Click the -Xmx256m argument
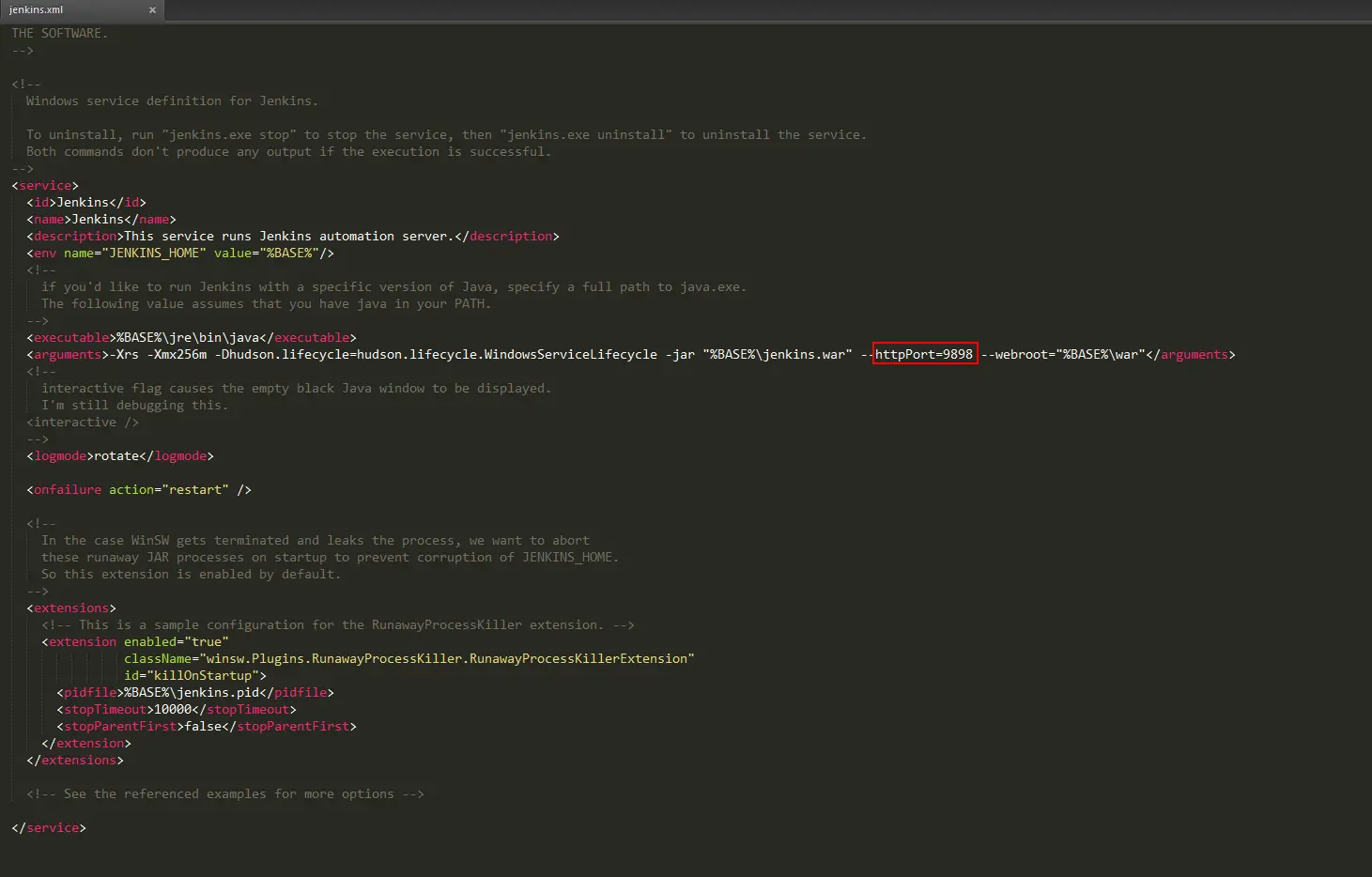Image resolution: width=1372 pixels, height=877 pixels. [x=177, y=354]
